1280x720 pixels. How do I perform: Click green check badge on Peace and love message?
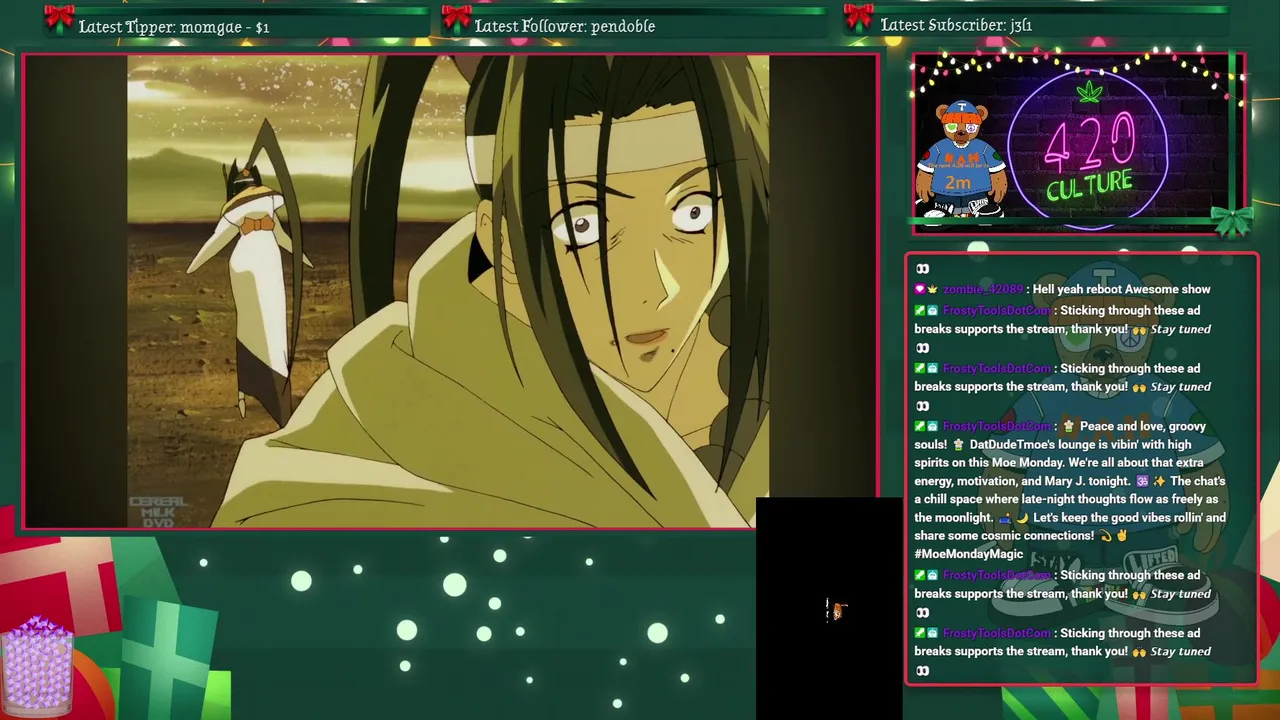920,426
